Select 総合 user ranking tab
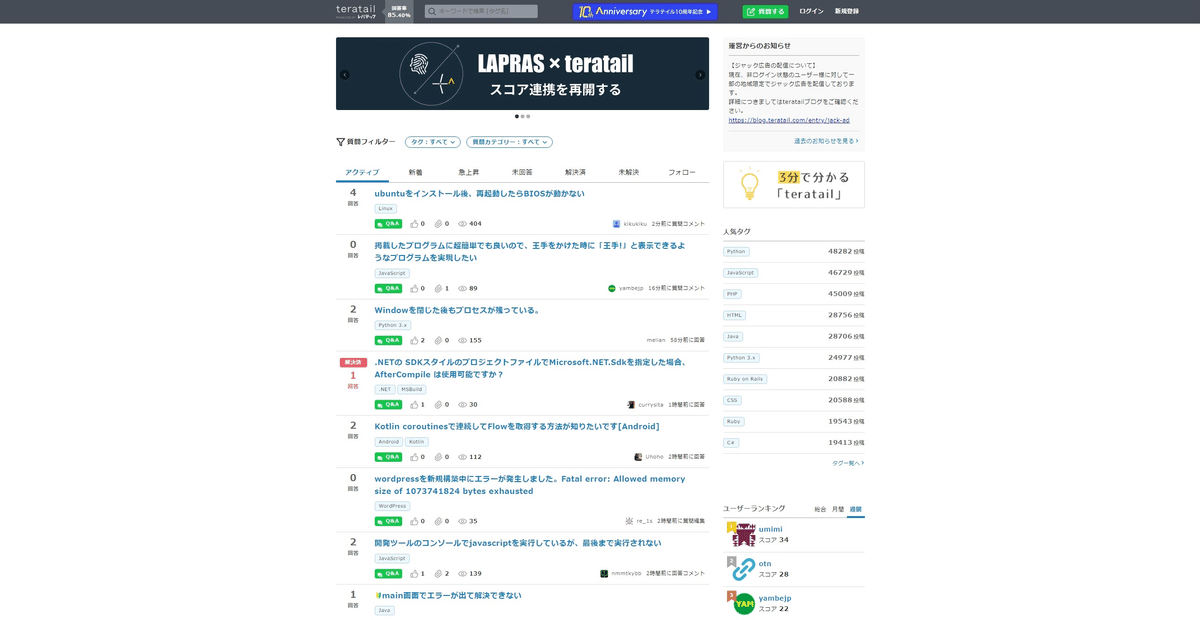The height and width of the screenshot is (620, 1200). (x=820, y=509)
